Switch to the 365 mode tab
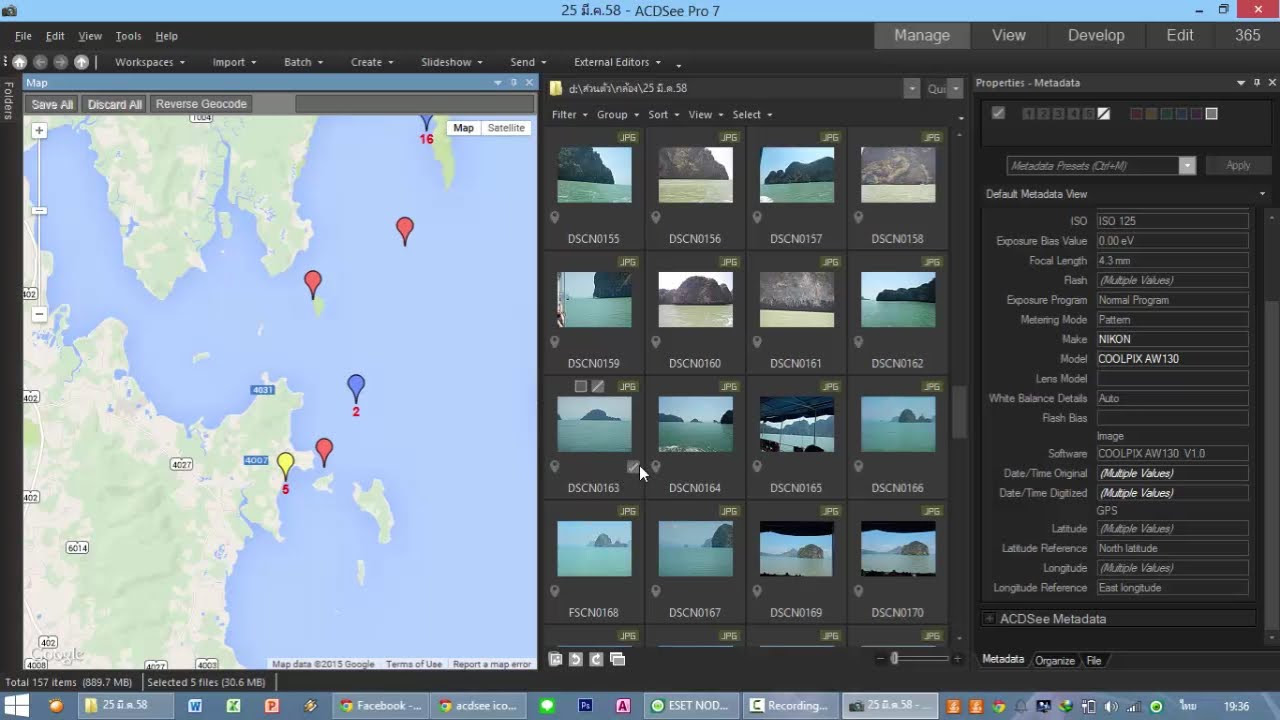 click(1247, 35)
